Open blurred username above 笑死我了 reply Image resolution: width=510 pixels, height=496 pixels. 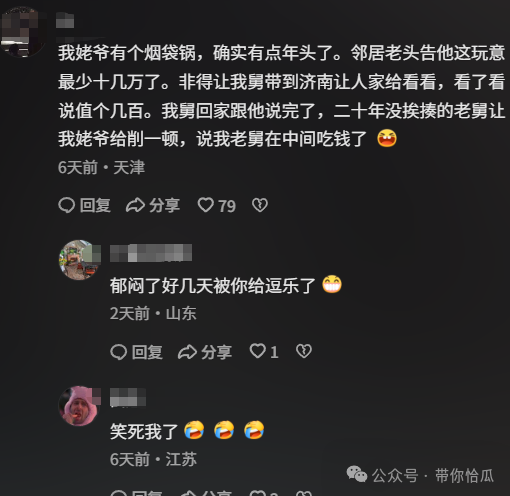click(128, 397)
